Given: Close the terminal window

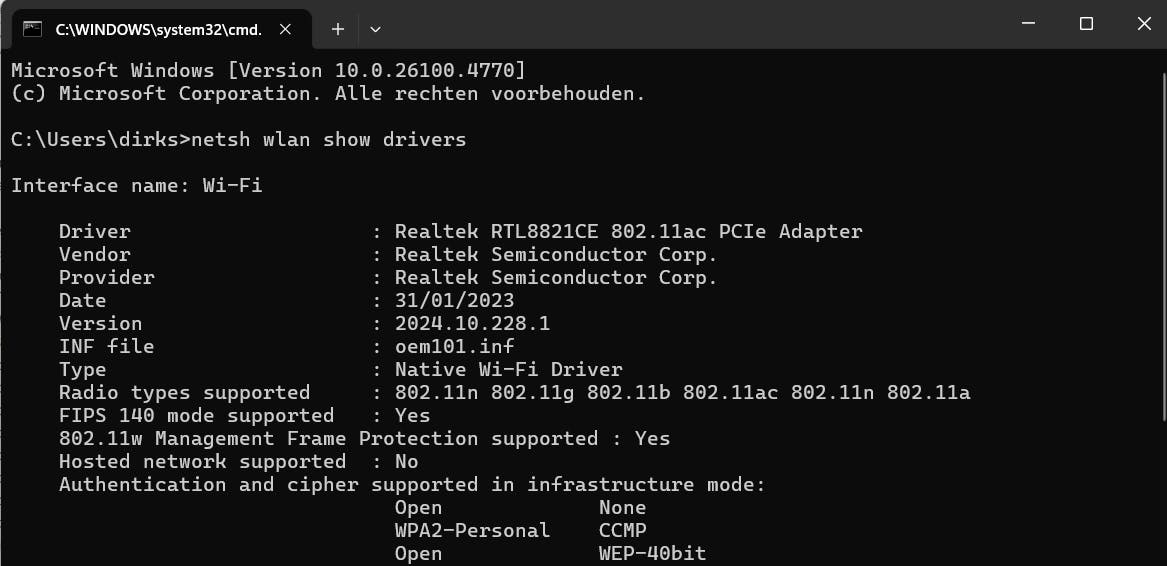Looking at the screenshot, I should [1143, 24].
